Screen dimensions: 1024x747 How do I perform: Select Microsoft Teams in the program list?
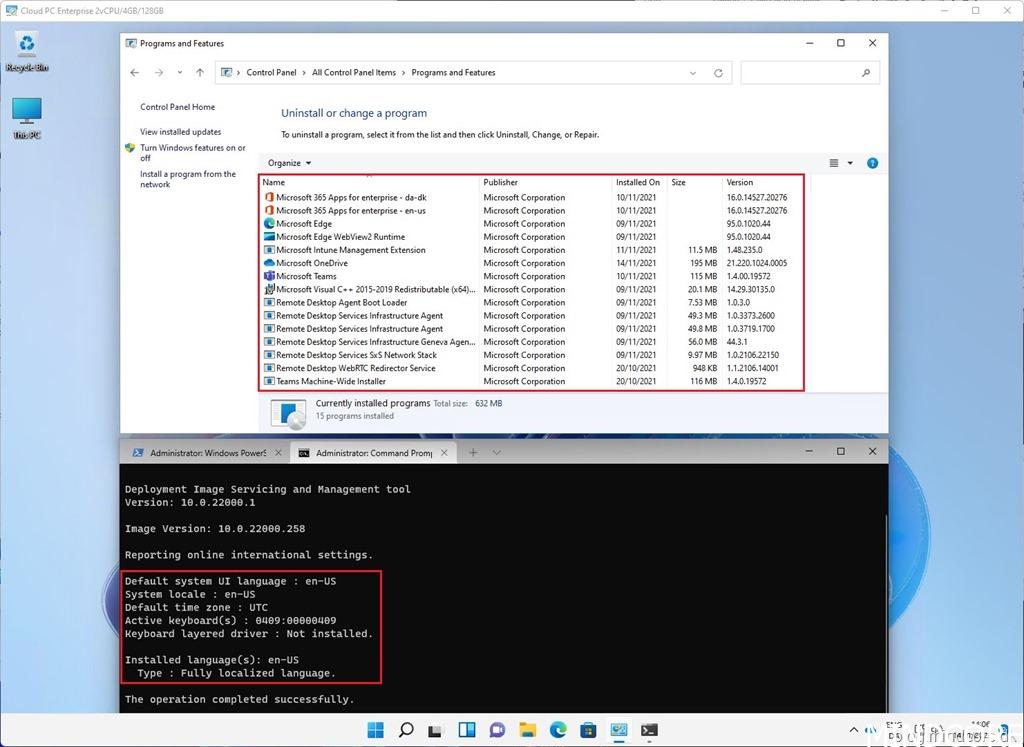(306, 276)
